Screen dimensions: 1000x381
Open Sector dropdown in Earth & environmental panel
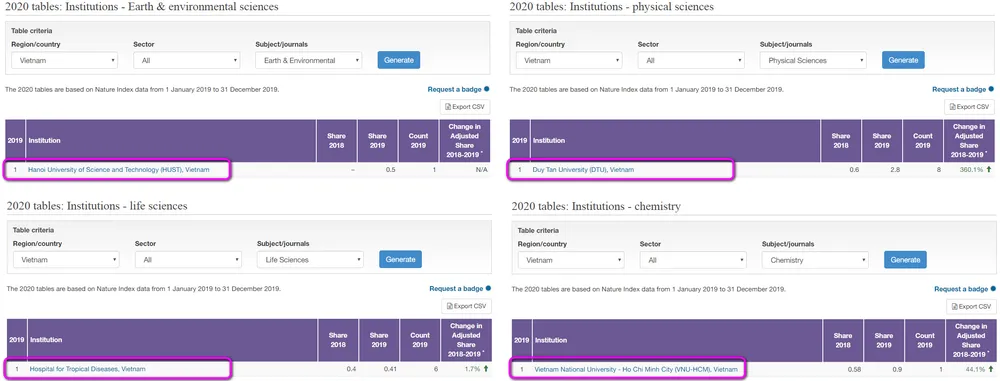[x=186, y=61]
